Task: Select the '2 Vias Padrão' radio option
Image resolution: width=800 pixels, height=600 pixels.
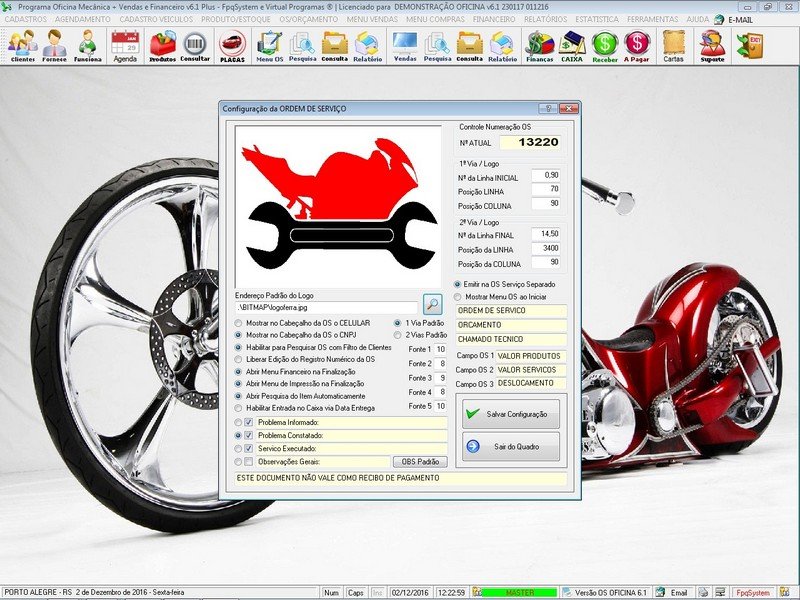Action: (x=397, y=335)
